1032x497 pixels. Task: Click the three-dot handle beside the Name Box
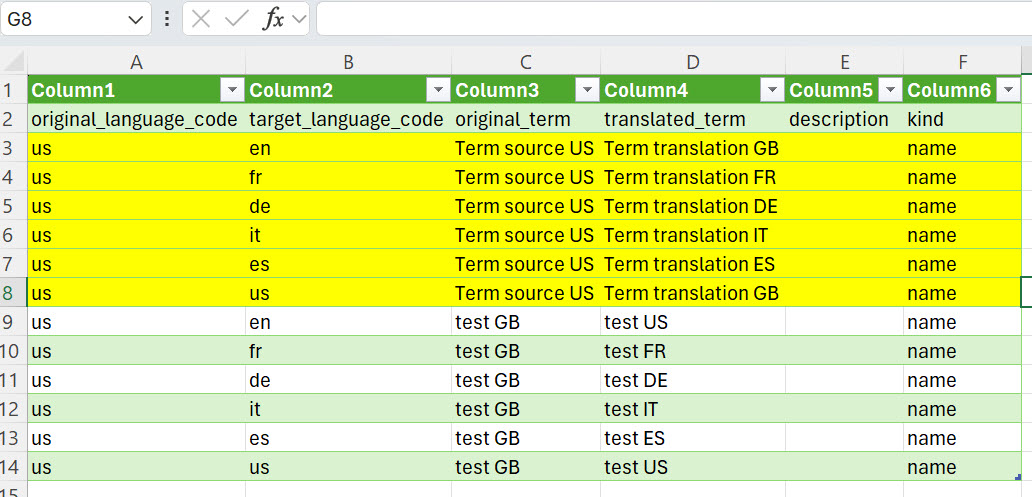tap(167, 19)
